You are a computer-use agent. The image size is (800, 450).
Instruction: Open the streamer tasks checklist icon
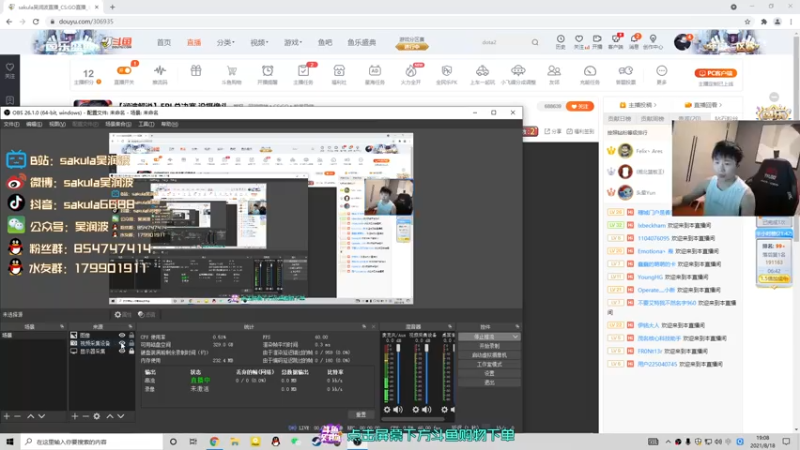(x=303, y=70)
